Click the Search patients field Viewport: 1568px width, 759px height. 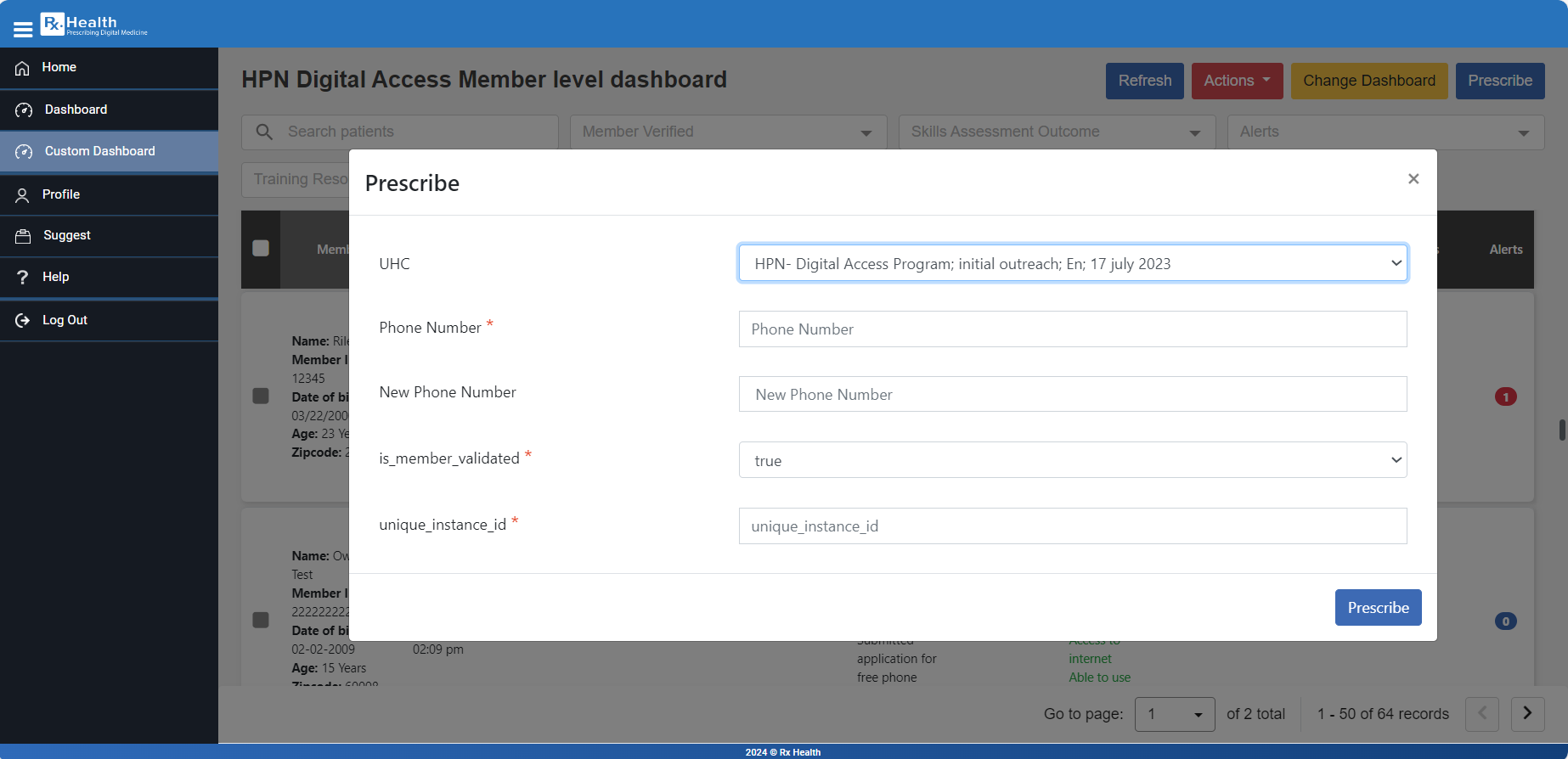coord(400,132)
